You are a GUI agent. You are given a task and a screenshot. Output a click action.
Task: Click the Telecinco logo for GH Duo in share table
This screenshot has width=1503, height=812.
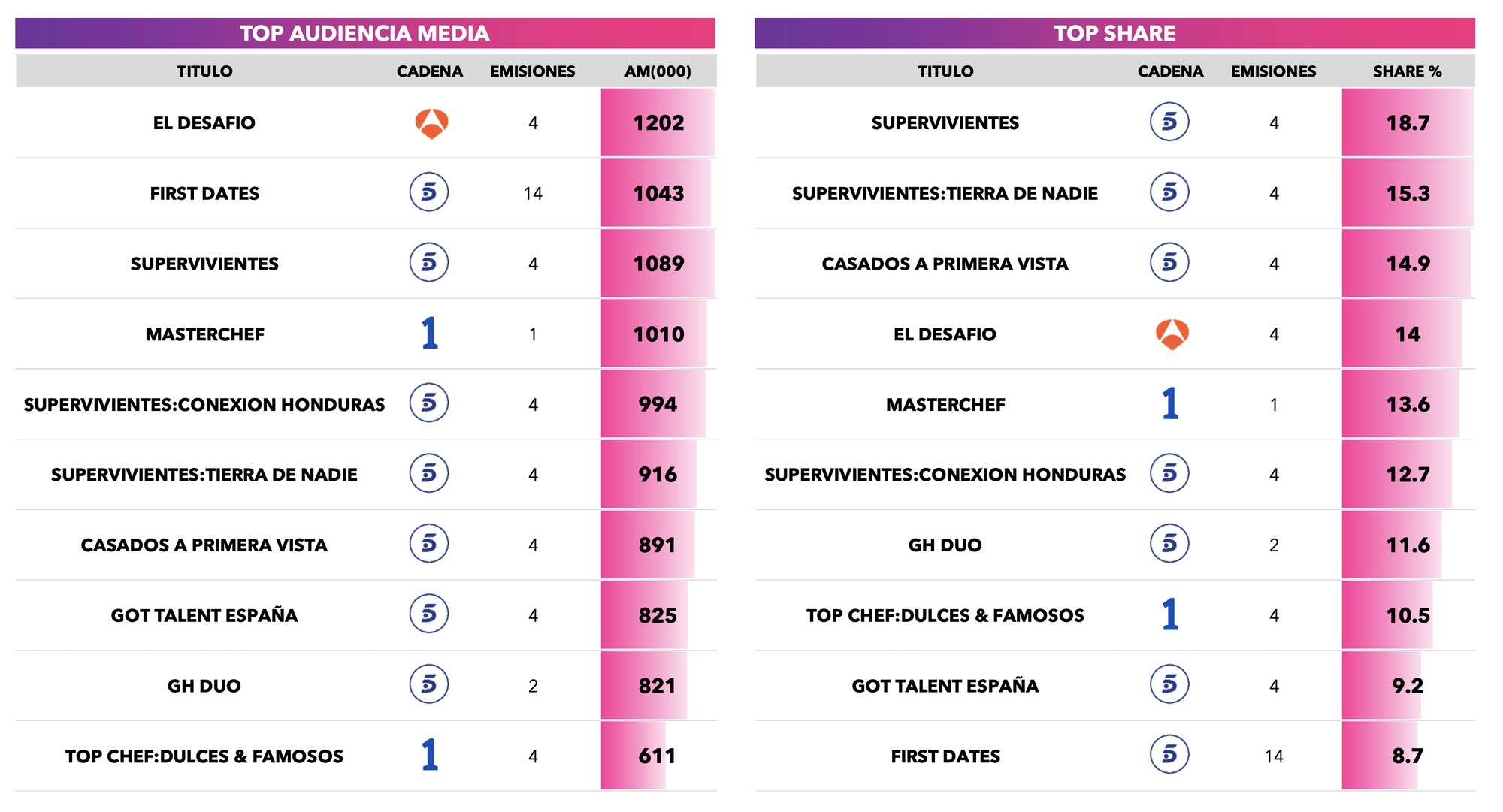(x=1169, y=544)
